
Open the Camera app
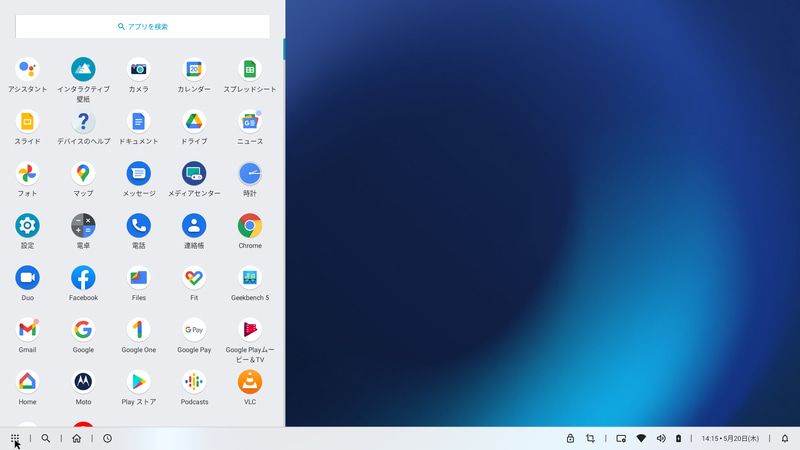pyautogui.click(x=138, y=69)
